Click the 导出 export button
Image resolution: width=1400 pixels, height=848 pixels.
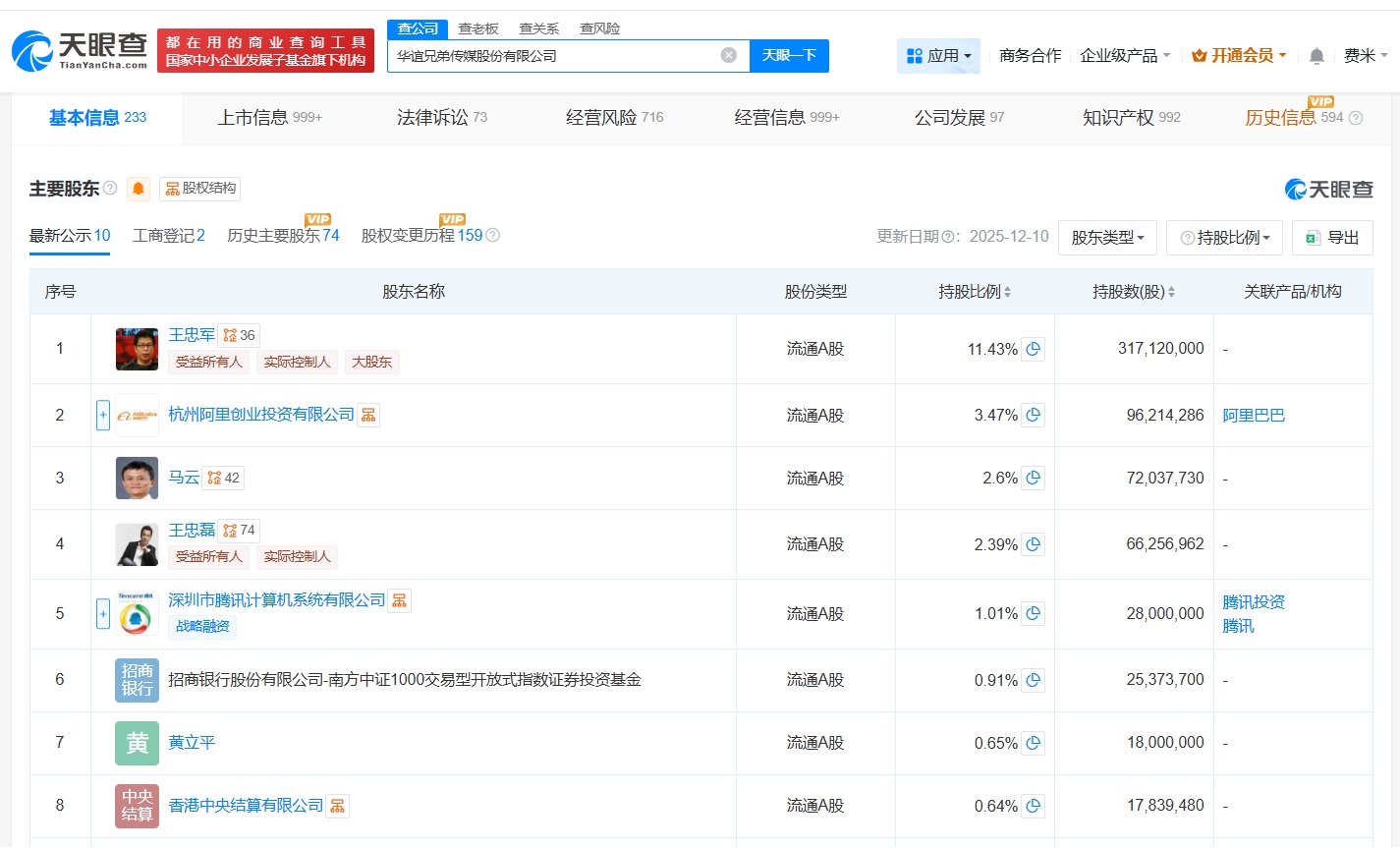(x=1332, y=238)
